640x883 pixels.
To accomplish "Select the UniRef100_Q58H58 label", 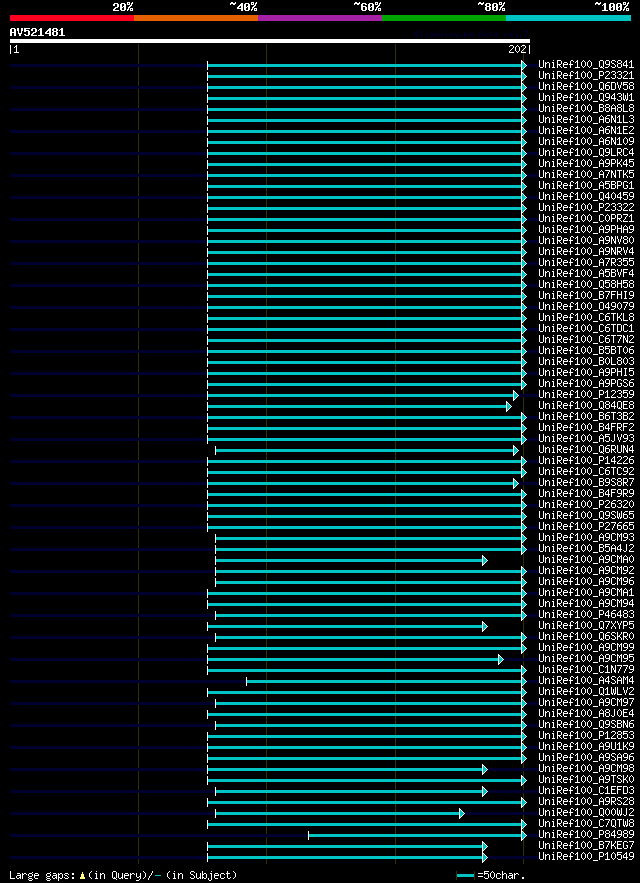I will [x=586, y=284].
